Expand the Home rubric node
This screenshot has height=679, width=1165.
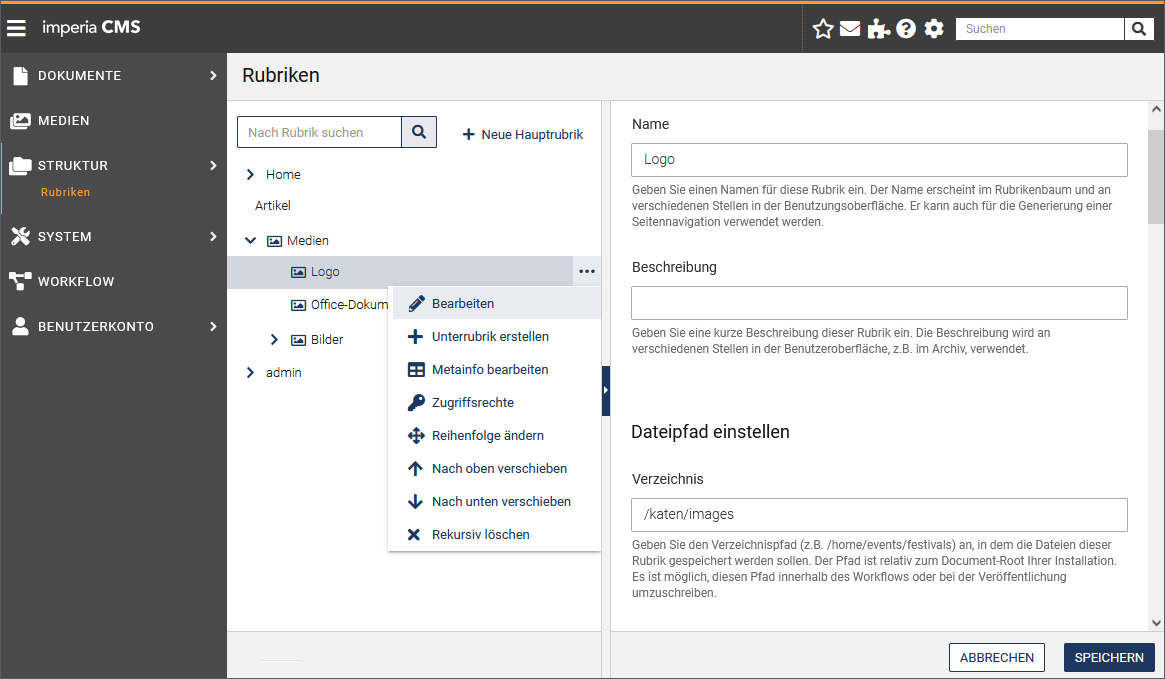(x=250, y=175)
